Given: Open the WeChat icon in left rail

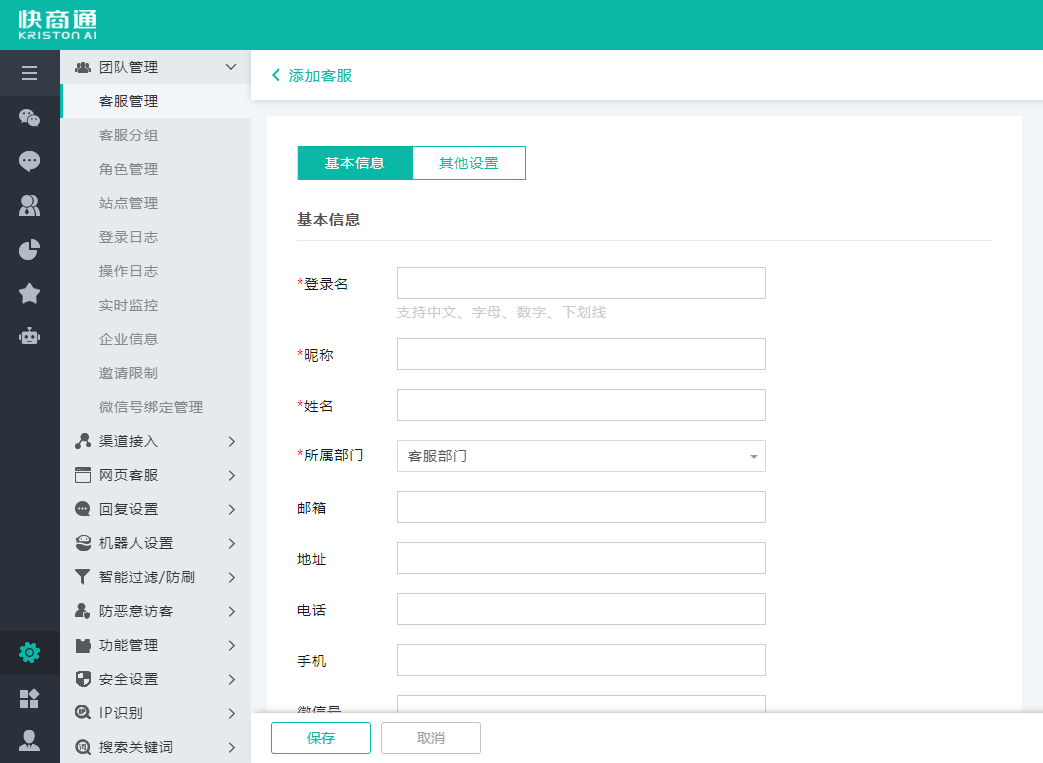Looking at the screenshot, I should click(x=29, y=118).
